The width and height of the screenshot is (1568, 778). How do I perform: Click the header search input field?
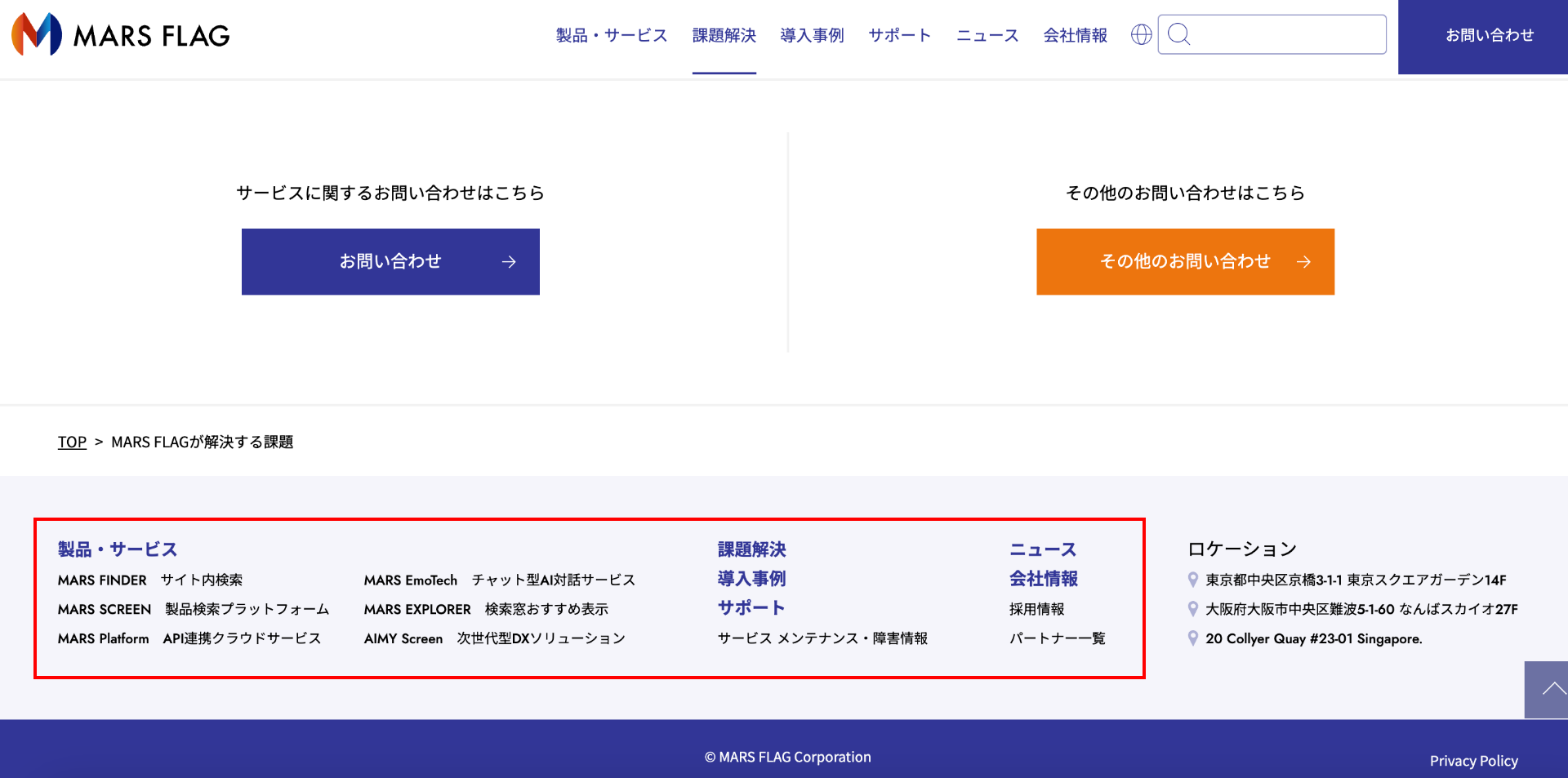1272,34
